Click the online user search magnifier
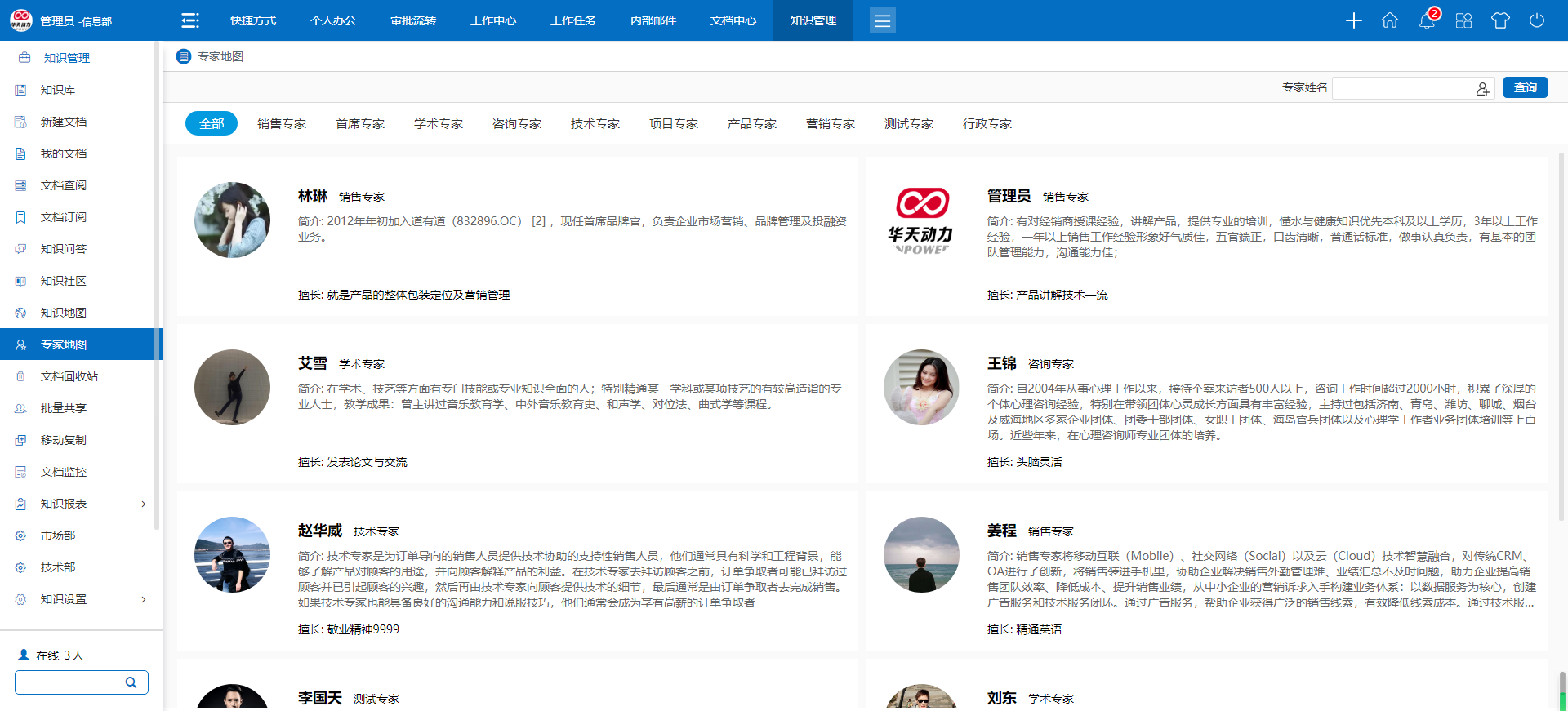1568x711 pixels. pos(131,682)
